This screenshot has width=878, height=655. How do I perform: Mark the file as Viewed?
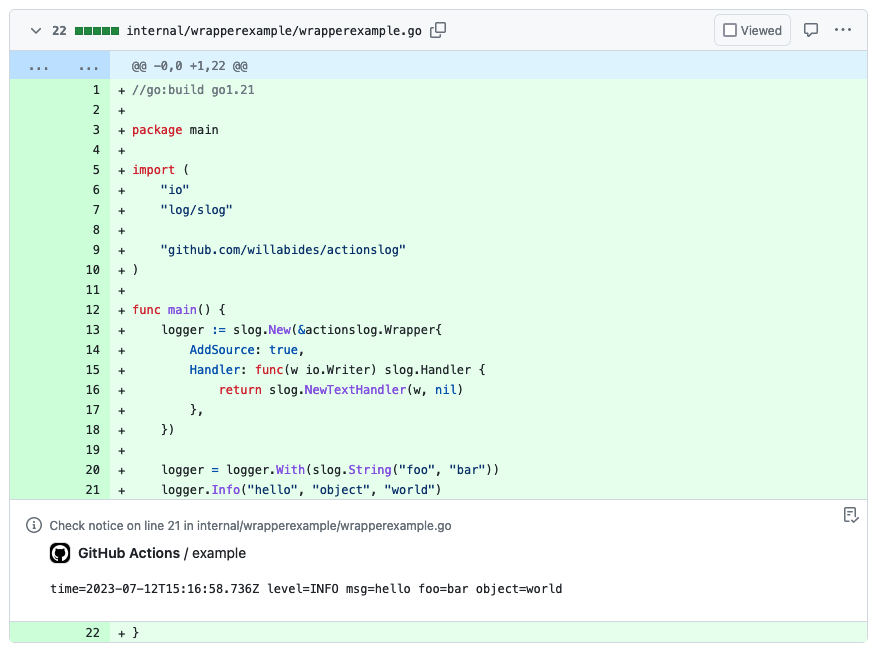(752, 31)
